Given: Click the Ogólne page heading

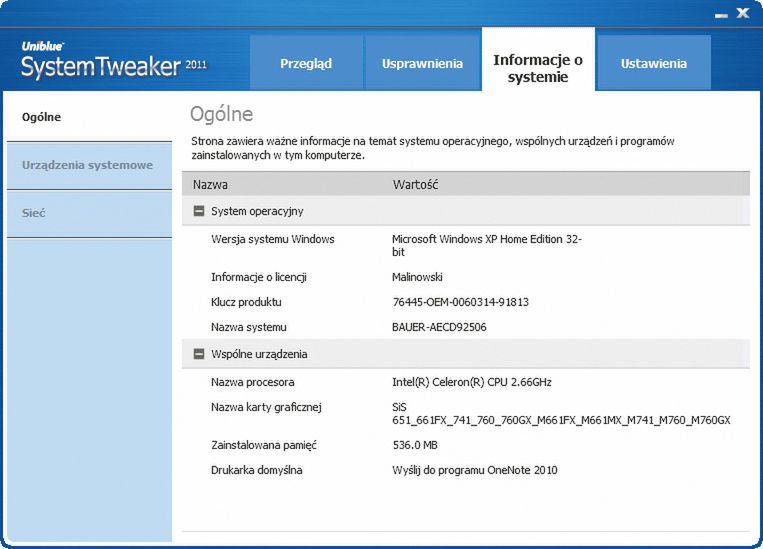Looking at the screenshot, I should tap(221, 114).
